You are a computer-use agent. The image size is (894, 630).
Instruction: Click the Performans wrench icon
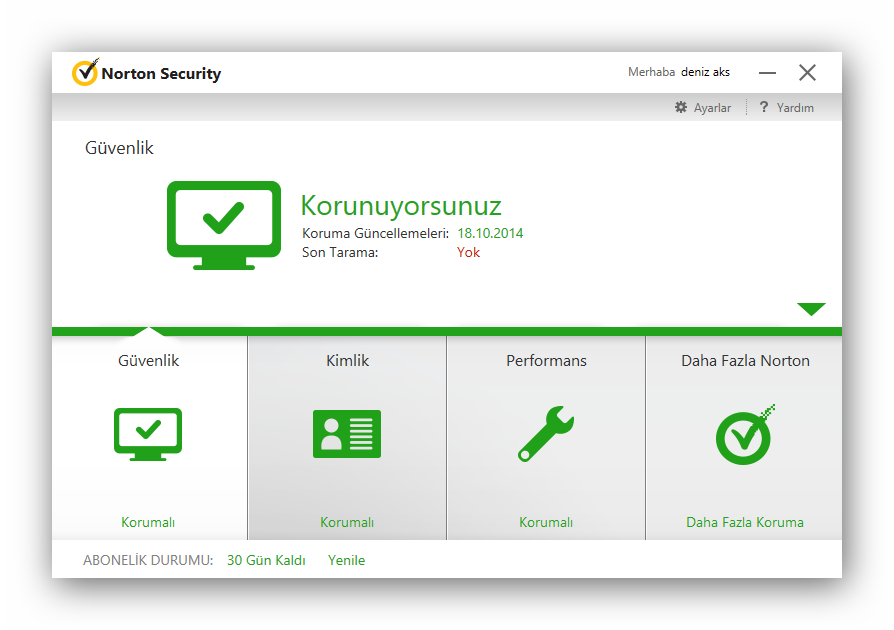point(545,434)
